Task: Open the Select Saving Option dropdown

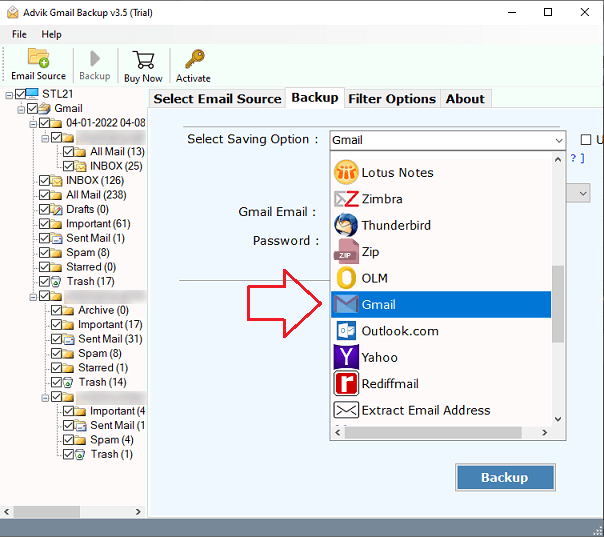Action: [x=448, y=140]
